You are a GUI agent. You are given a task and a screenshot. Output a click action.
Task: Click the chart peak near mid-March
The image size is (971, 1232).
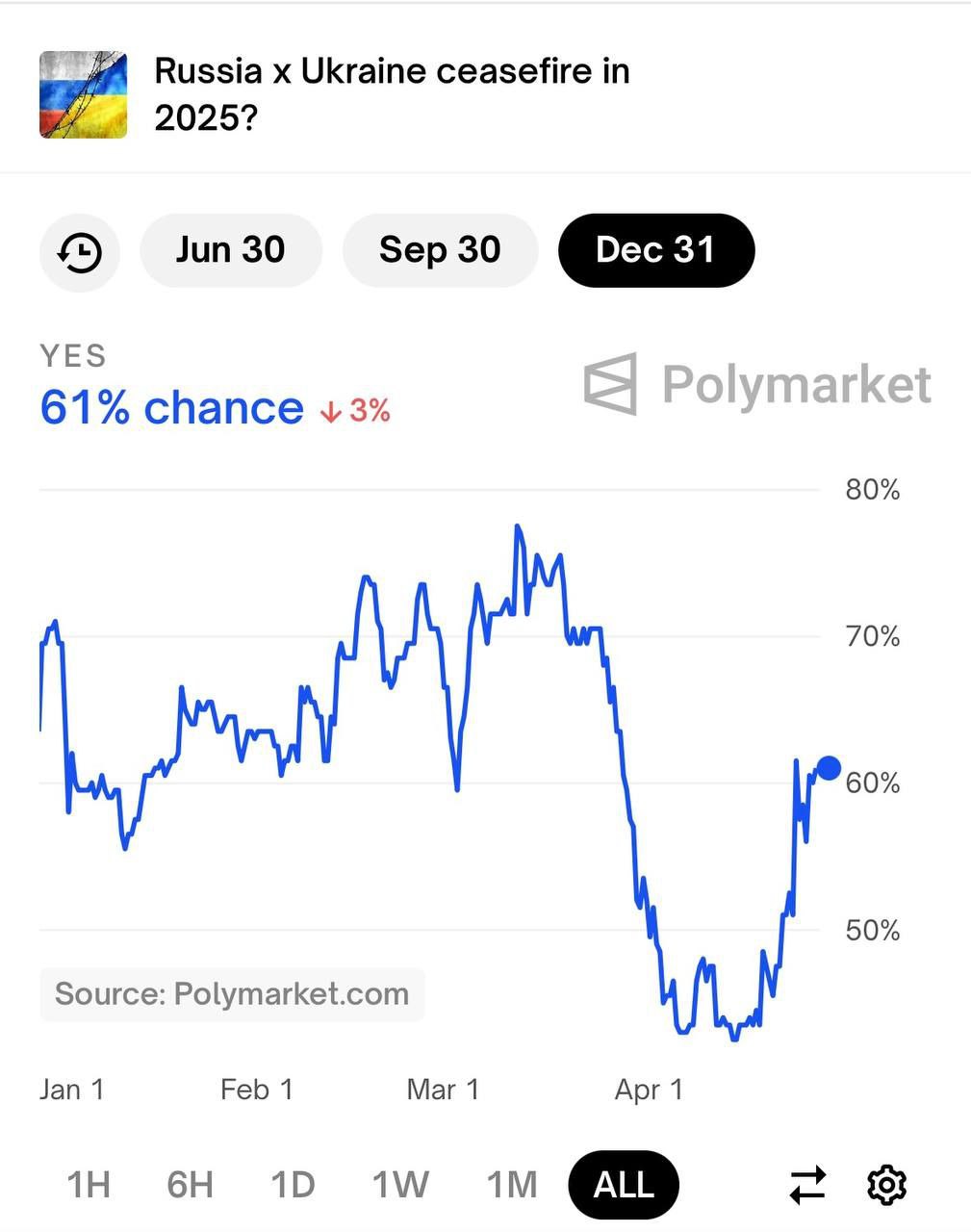518,526
